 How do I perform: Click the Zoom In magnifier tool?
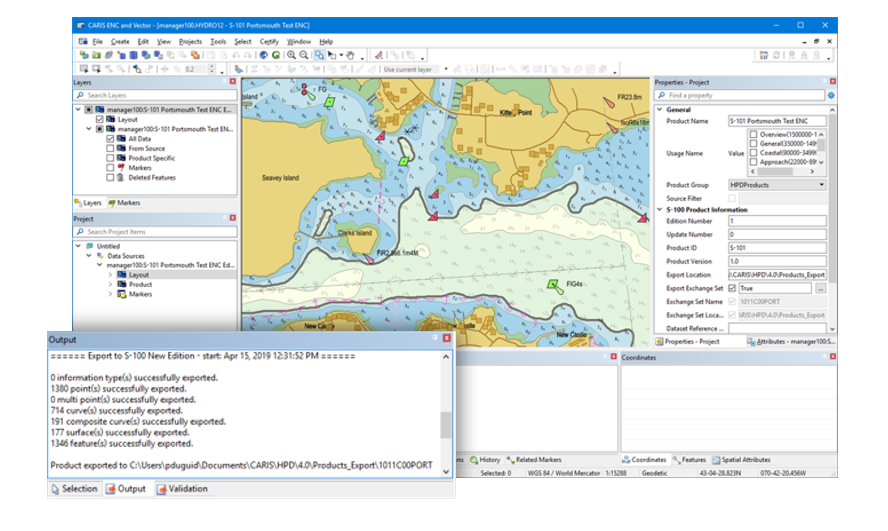coord(291,55)
